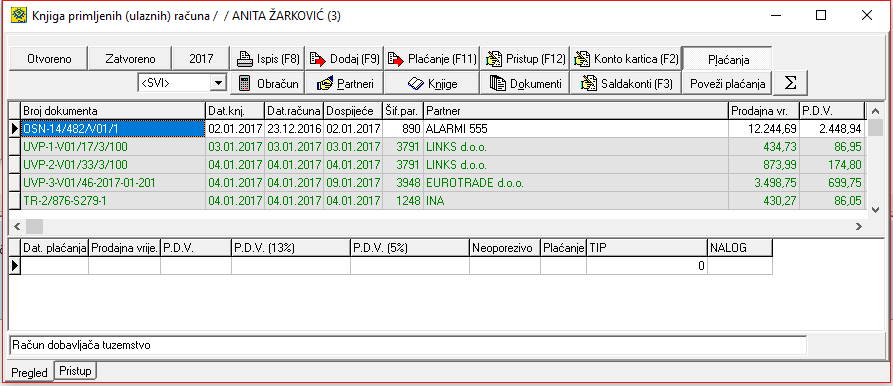Maximize the Knjiga primljenih računa window
Image resolution: width=893 pixels, height=386 pixels.
(x=821, y=15)
